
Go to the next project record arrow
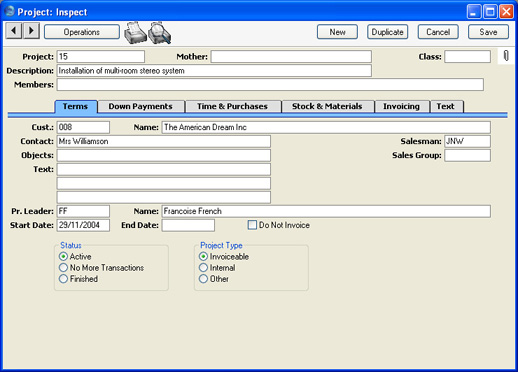click(x=31, y=31)
